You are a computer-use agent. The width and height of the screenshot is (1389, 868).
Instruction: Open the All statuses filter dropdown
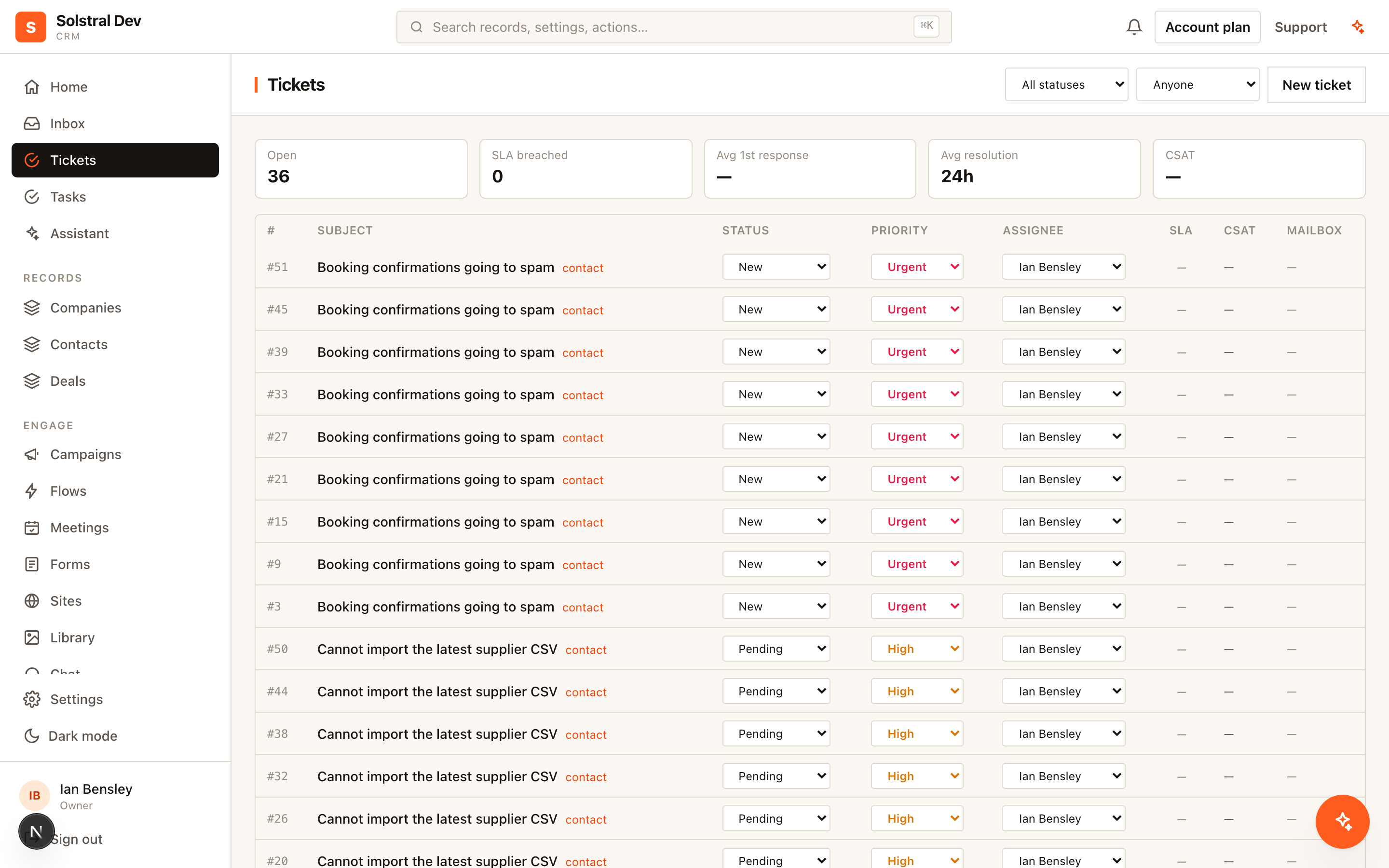pyautogui.click(x=1066, y=84)
